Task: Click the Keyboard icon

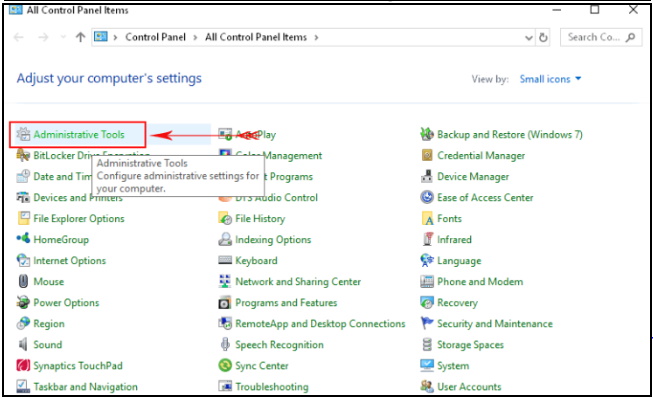Action: [225, 260]
